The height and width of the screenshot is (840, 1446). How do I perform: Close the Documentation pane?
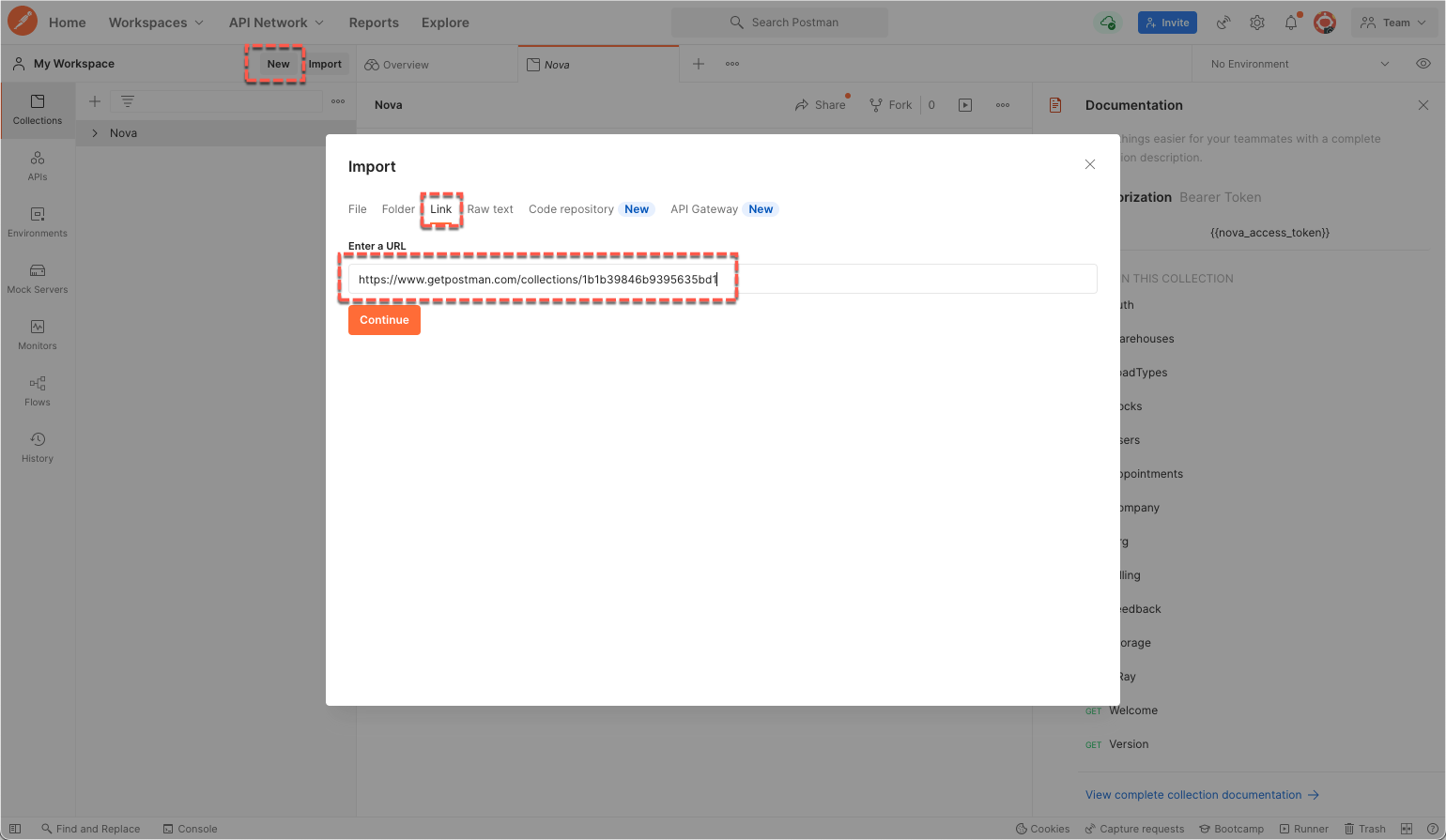point(1423,105)
